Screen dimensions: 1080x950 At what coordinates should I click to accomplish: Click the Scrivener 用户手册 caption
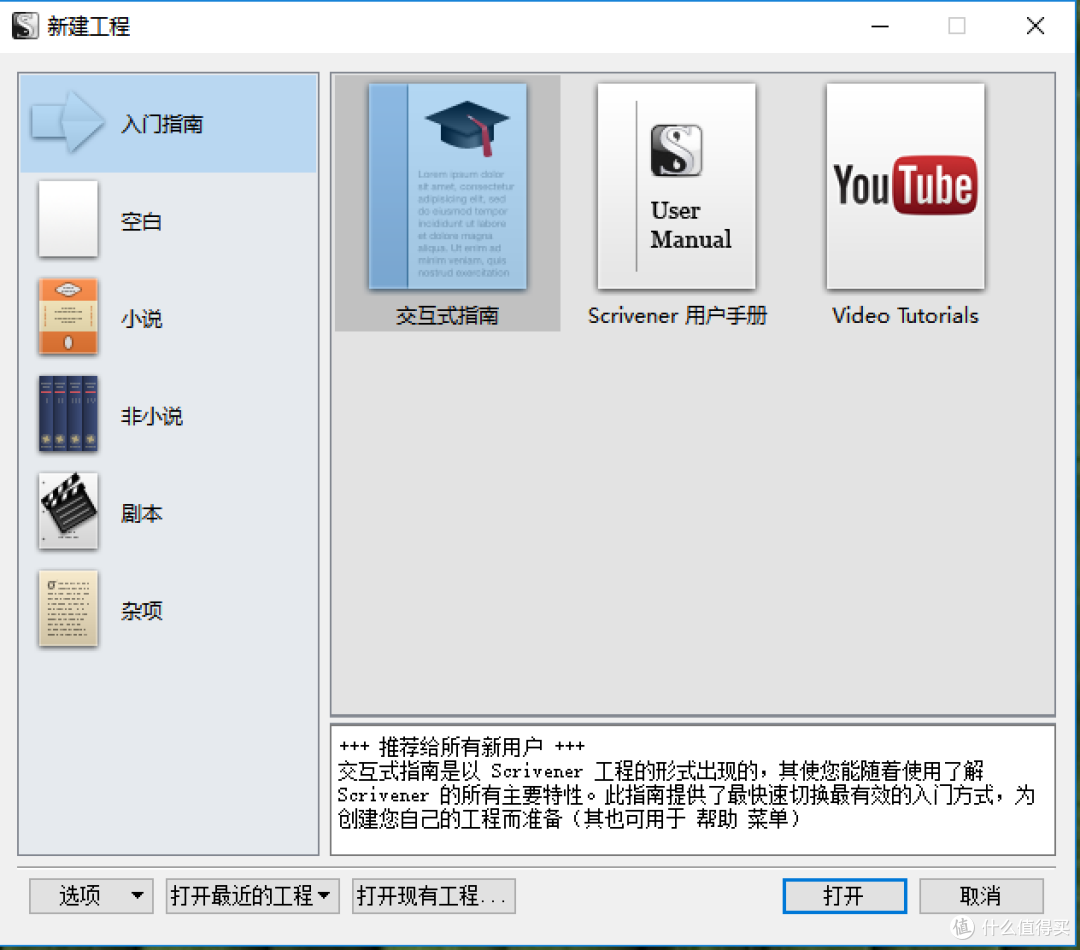click(x=677, y=316)
